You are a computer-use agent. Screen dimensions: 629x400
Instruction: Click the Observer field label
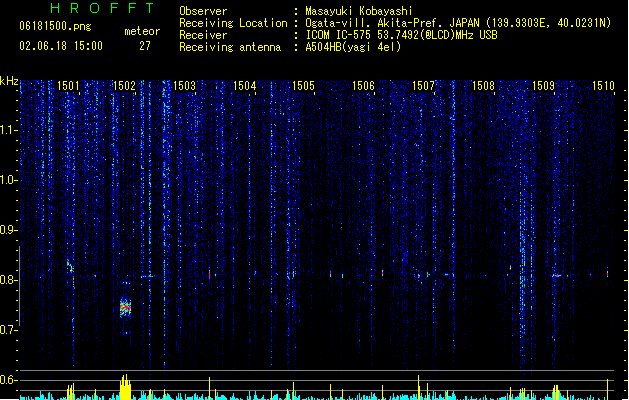(203, 11)
